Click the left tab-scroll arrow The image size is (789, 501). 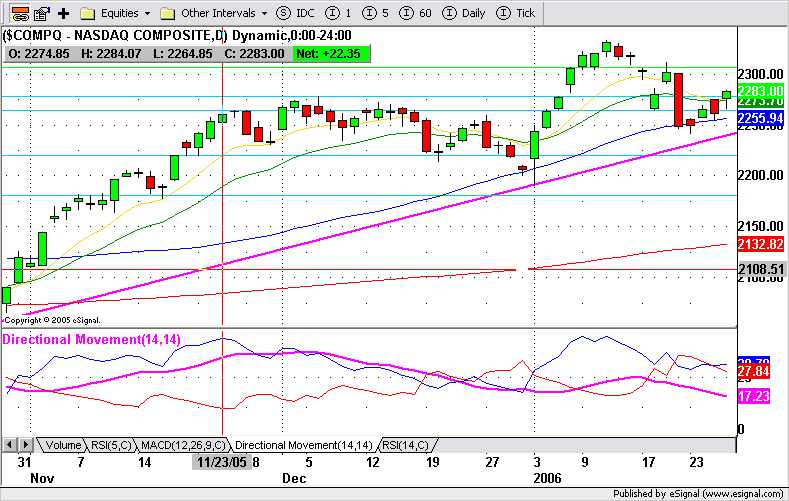(x=9, y=445)
